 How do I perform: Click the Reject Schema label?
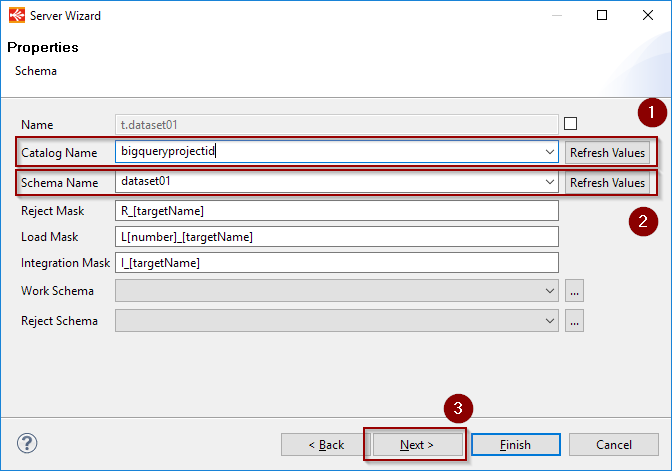pyautogui.click(x=59, y=321)
